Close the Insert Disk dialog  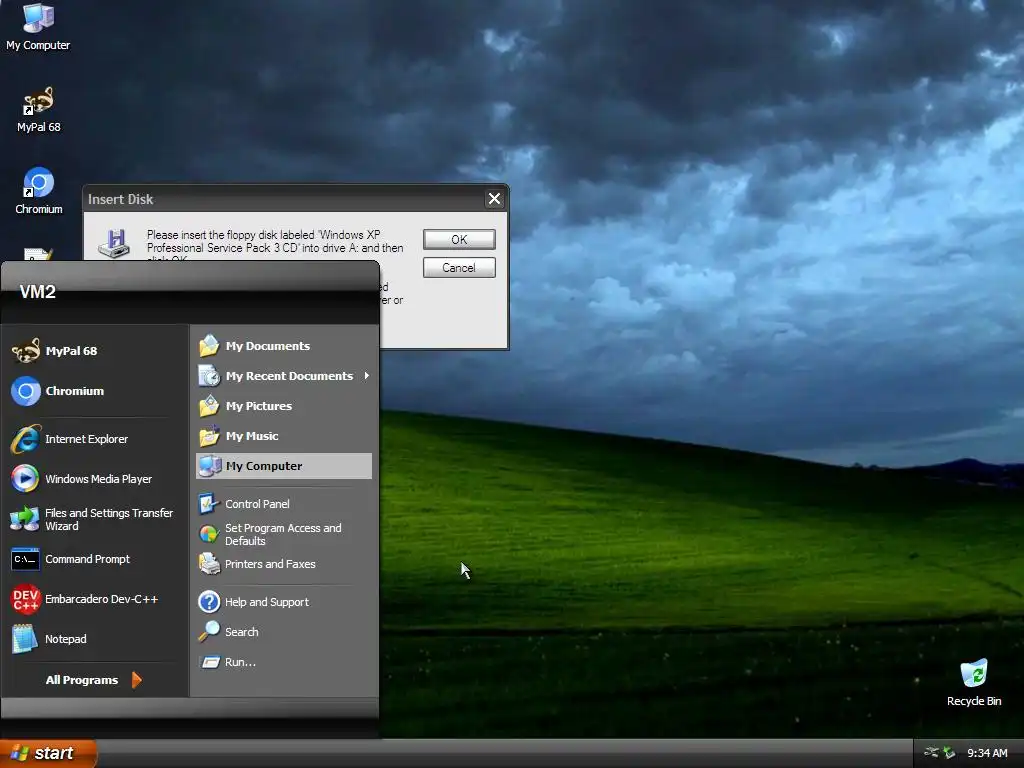coord(494,199)
